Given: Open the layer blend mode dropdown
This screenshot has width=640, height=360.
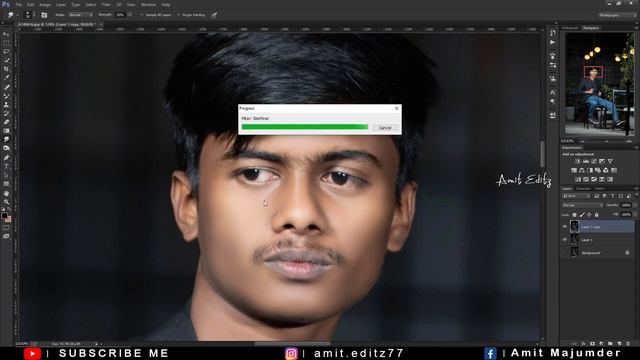Looking at the screenshot, I should (582, 205).
